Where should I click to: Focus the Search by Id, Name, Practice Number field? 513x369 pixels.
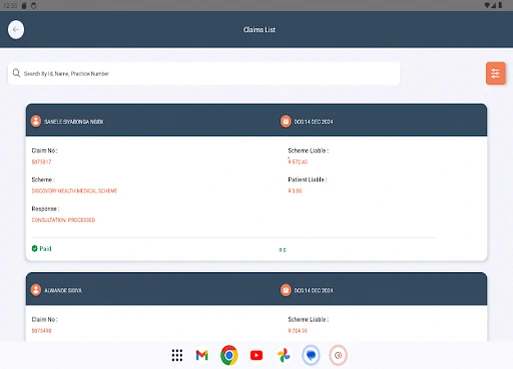coord(204,73)
